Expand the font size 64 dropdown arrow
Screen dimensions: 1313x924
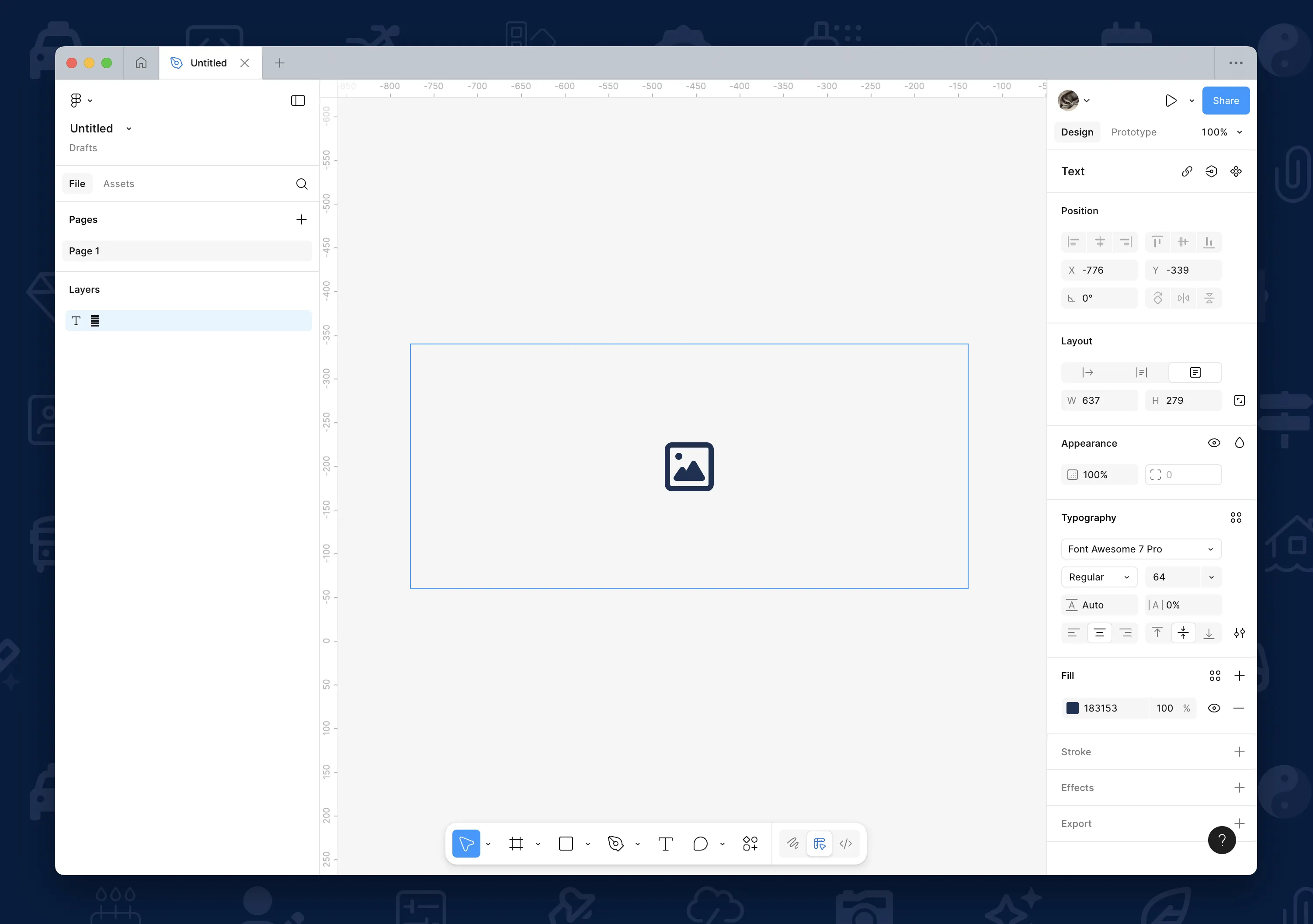click(1211, 577)
